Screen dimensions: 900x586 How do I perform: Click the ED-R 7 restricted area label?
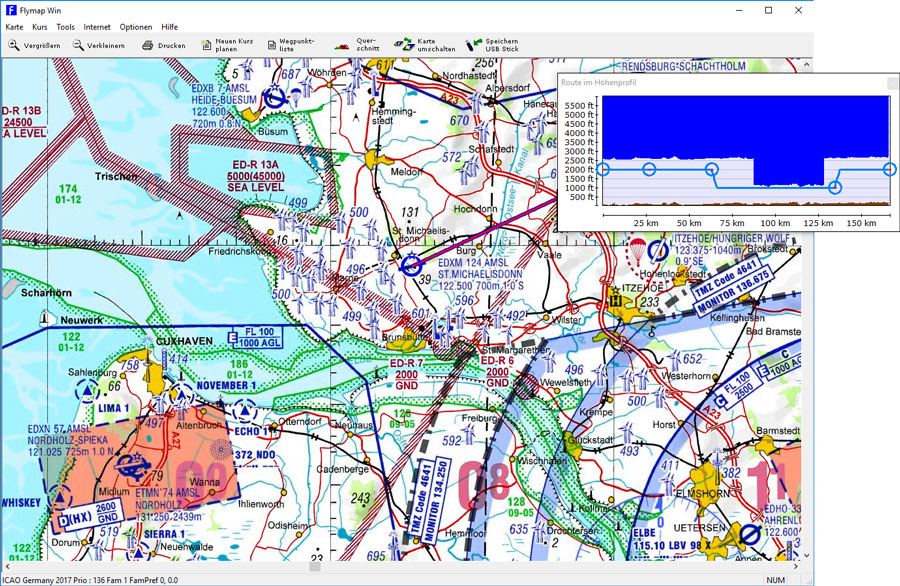click(406, 374)
